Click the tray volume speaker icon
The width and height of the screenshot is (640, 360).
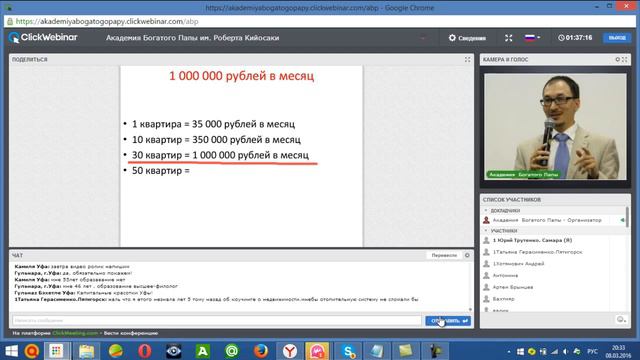[565, 351]
